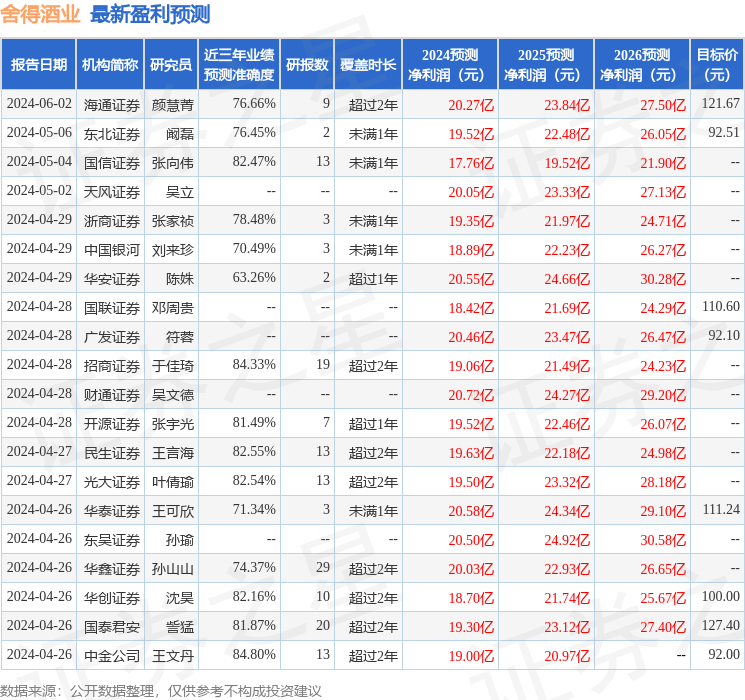This screenshot has height=700, width=745.
Task: Open the 海通证券 institution entry
Action: pyautogui.click(x=112, y=104)
